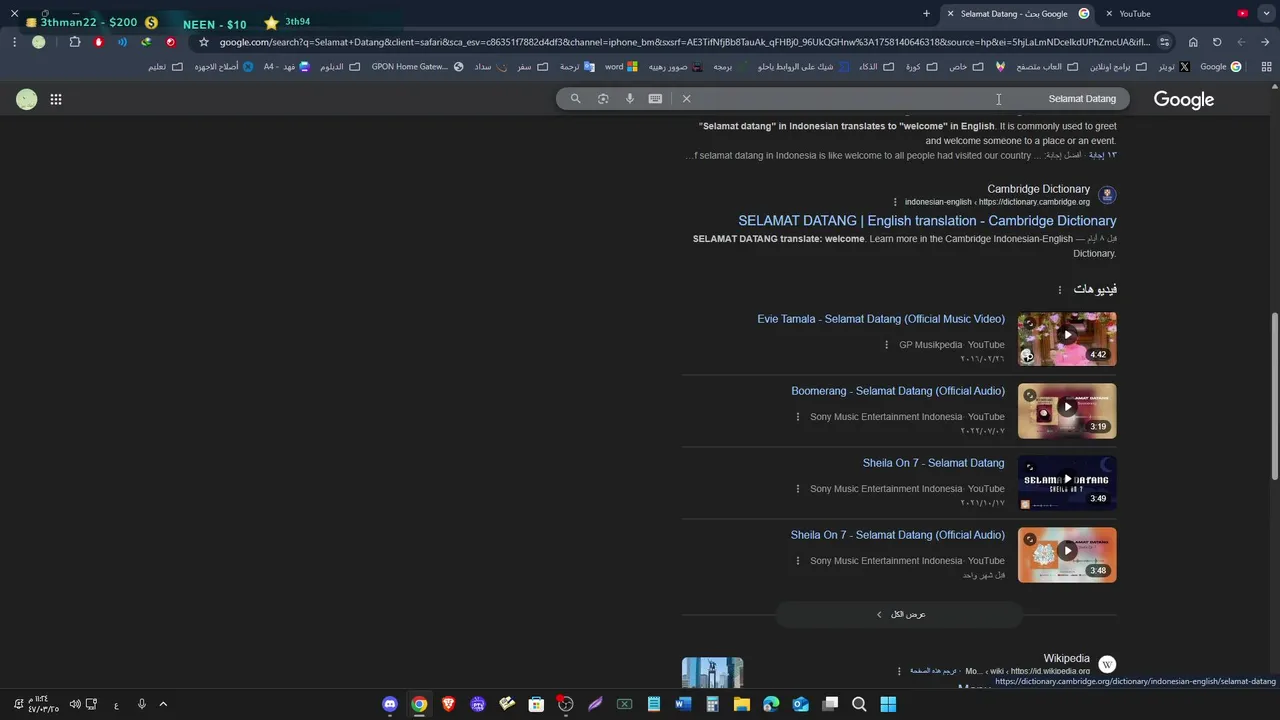Open Boomerang Selamat Datang Official Audio link
Image resolution: width=1280 pixels, height=720 pixels.
[898, 391]
